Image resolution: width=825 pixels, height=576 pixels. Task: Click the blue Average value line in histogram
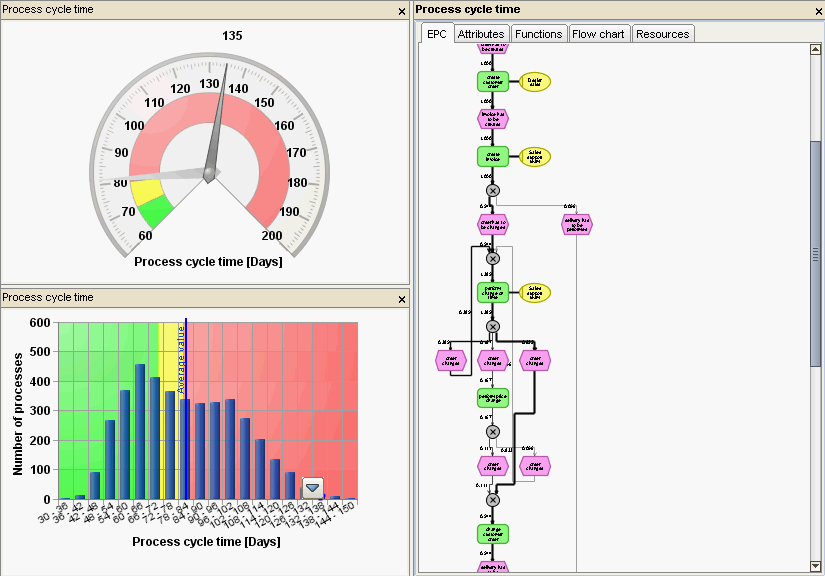coord(186,409)
